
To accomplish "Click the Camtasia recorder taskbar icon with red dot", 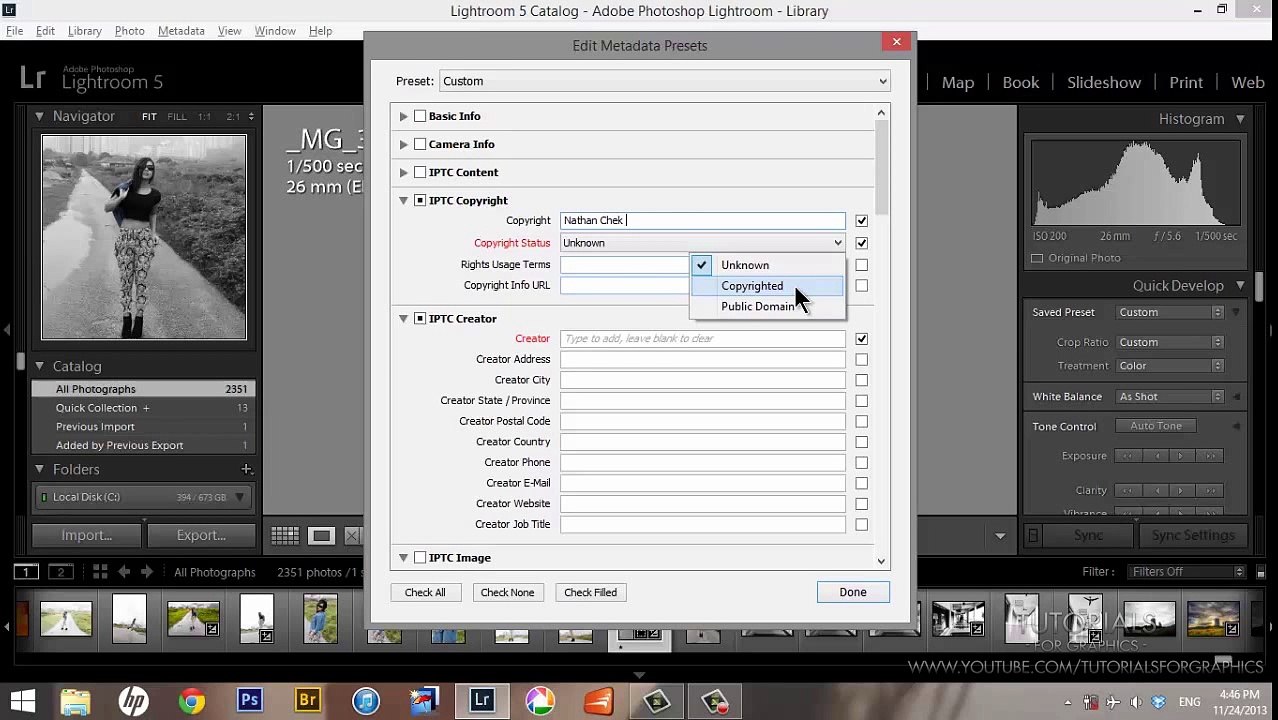I will [714, 700].
